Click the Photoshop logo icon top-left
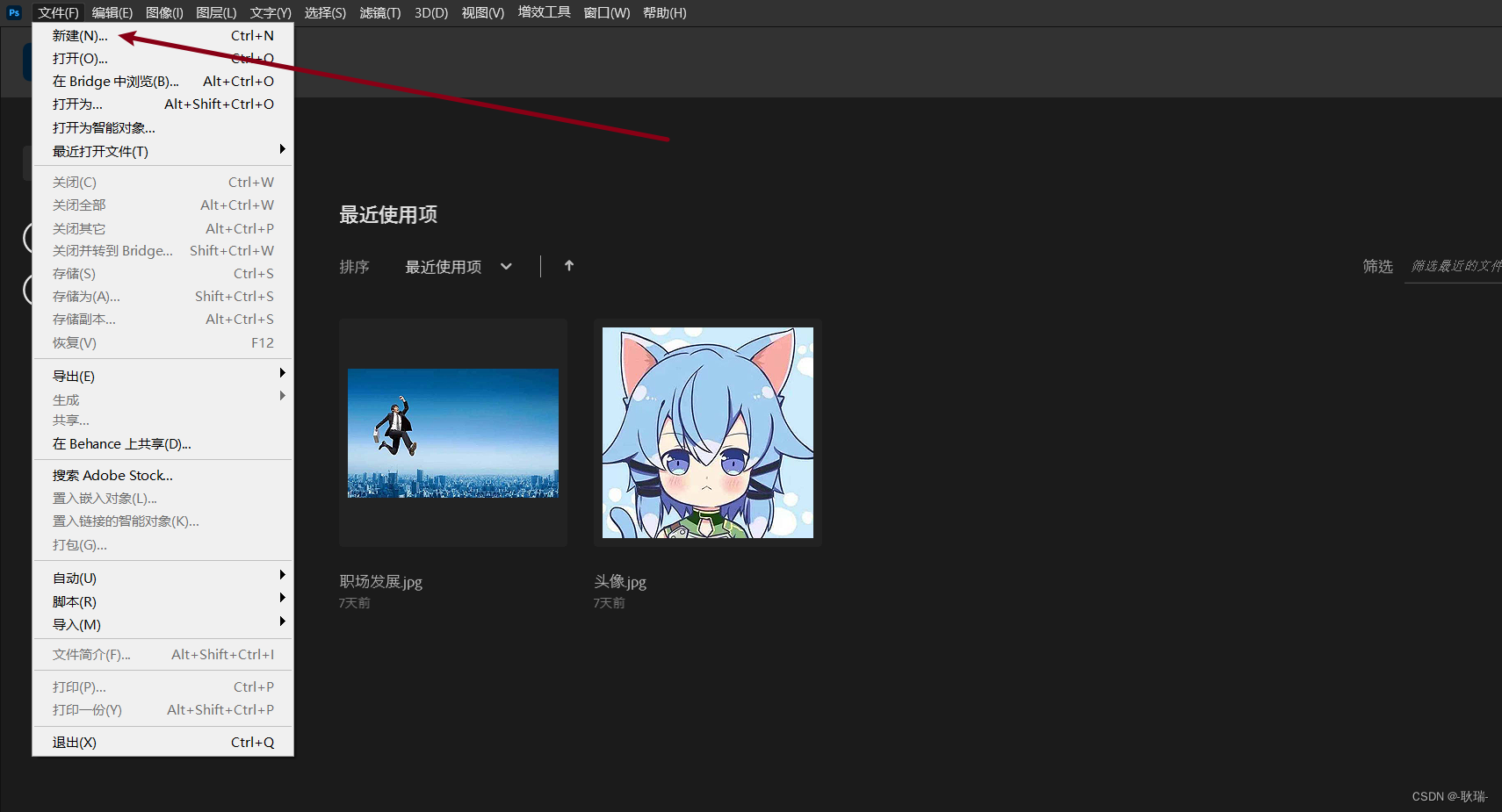The height and width of the screenshot is (812, 1502). [x=13, y=12]
